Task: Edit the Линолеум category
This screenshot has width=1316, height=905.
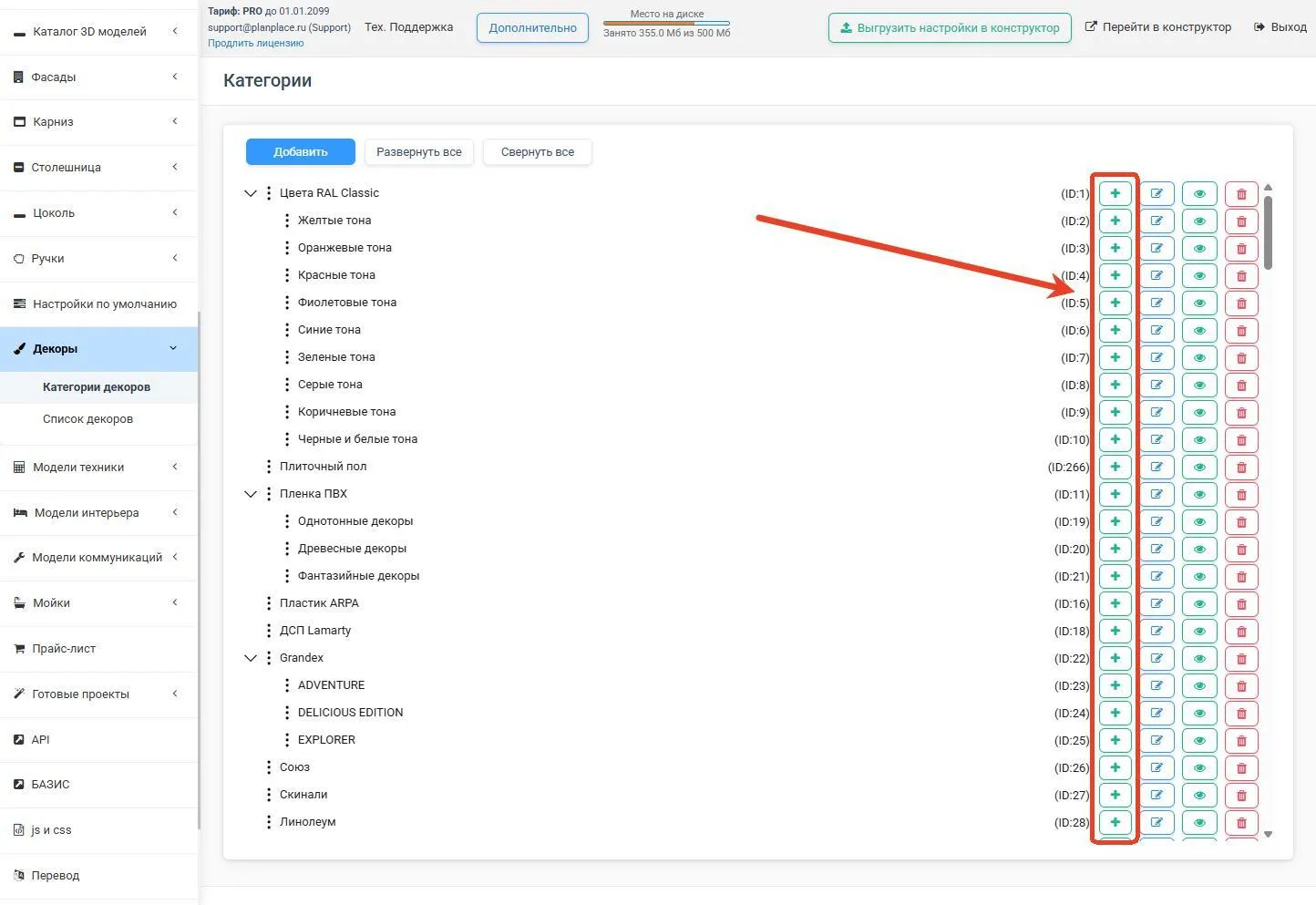Action: (x=1157, y=822)
